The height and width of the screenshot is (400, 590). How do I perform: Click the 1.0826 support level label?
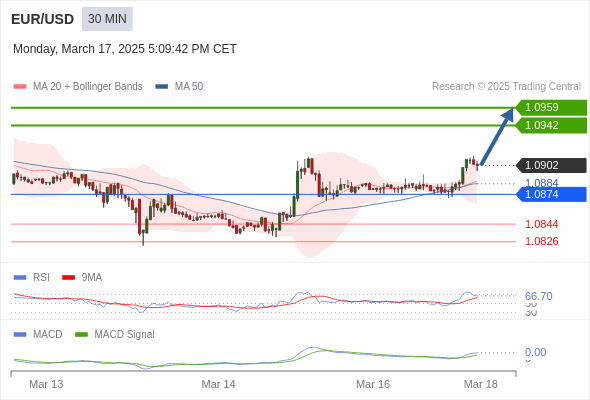(541, 242)
